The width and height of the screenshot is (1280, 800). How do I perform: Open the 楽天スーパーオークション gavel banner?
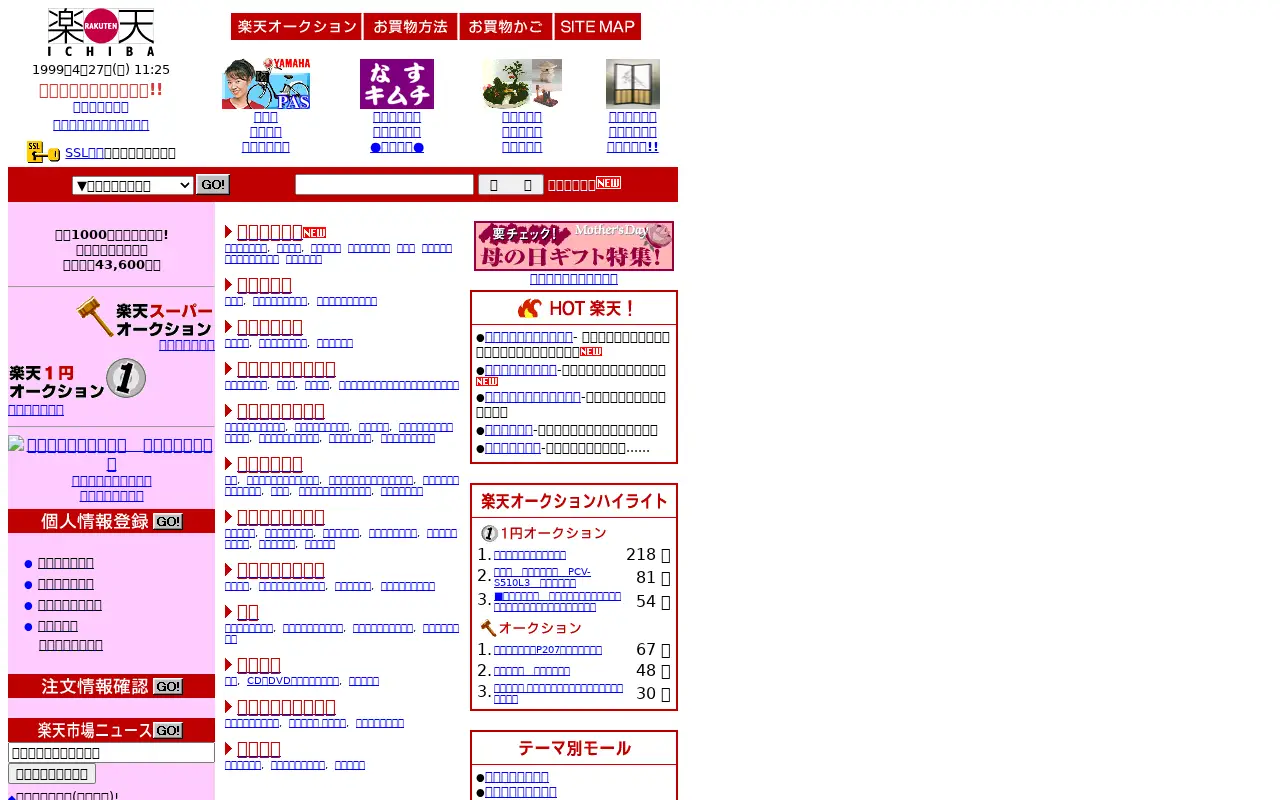point(144,317)
